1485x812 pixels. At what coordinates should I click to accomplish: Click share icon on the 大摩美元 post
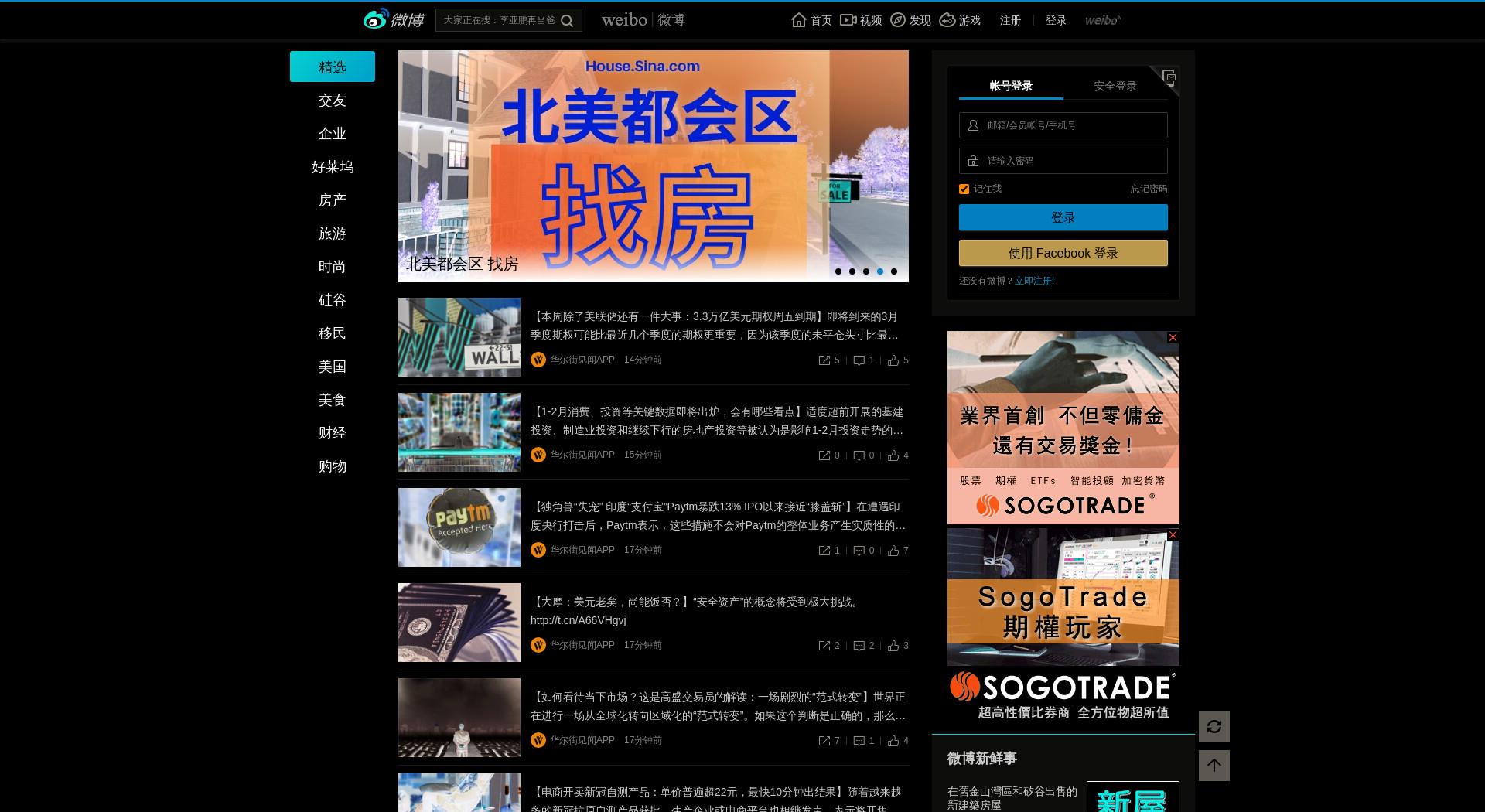824,646
